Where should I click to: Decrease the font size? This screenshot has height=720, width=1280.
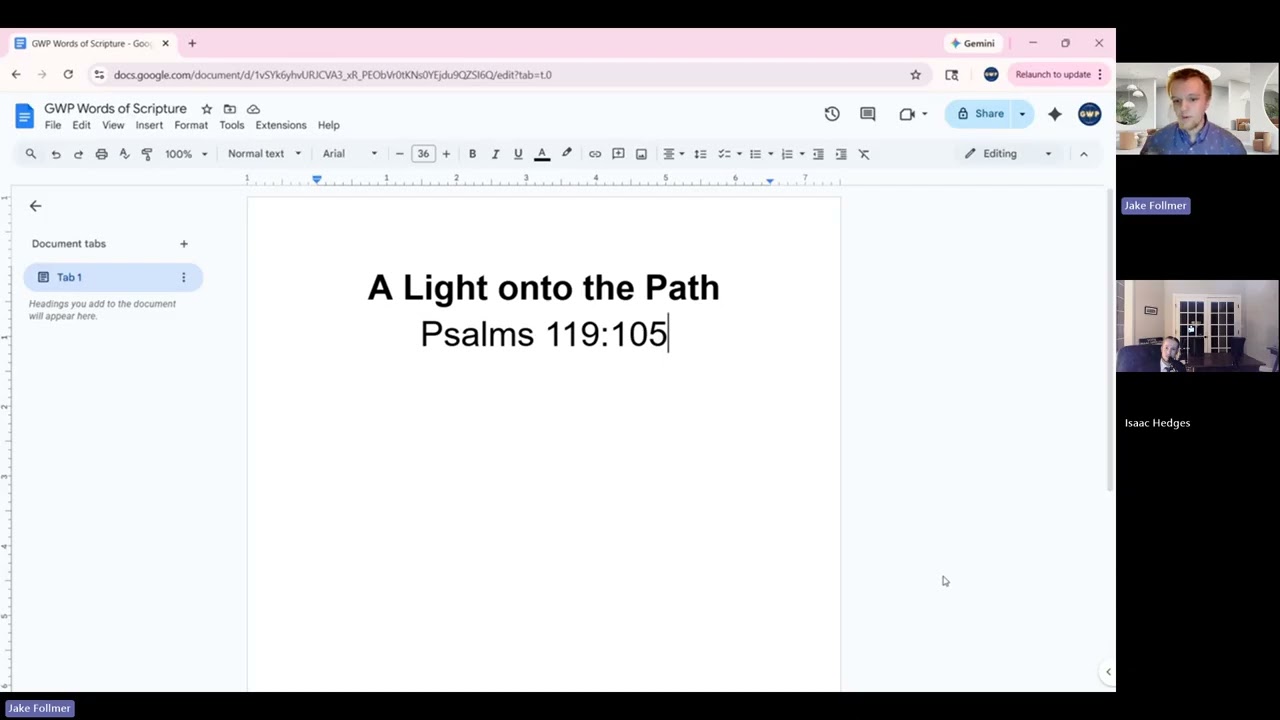399,154
